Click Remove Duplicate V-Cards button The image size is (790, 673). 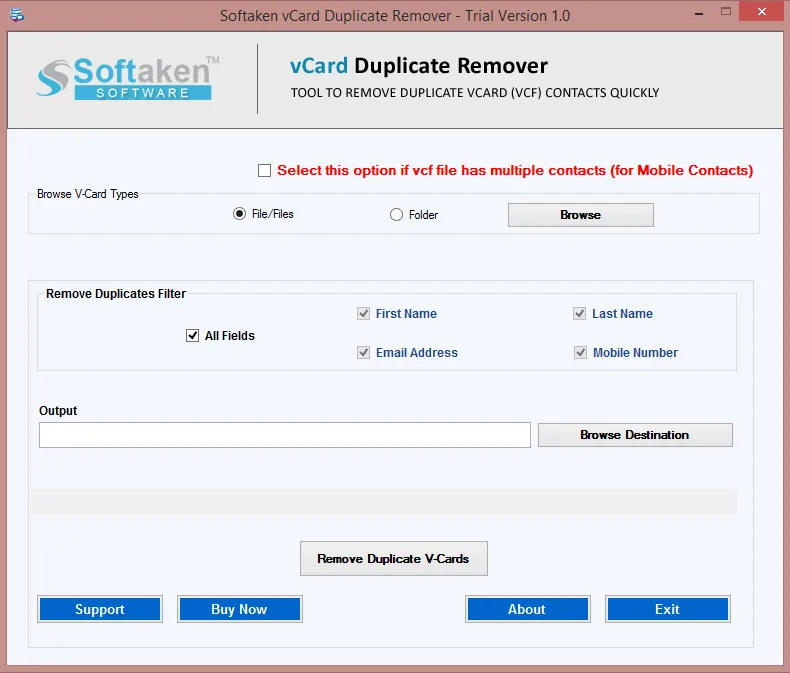(x=393, y=559)
